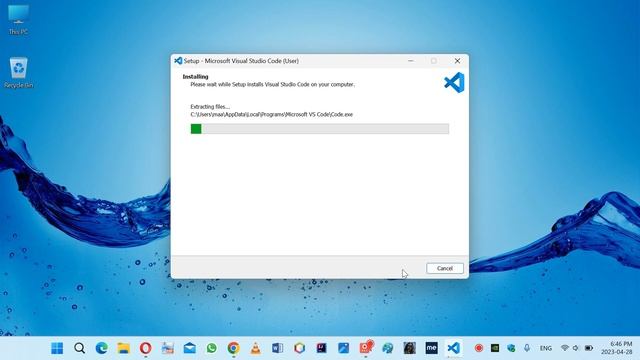Open WhatsApp from taskbar

tap(211, 348)
